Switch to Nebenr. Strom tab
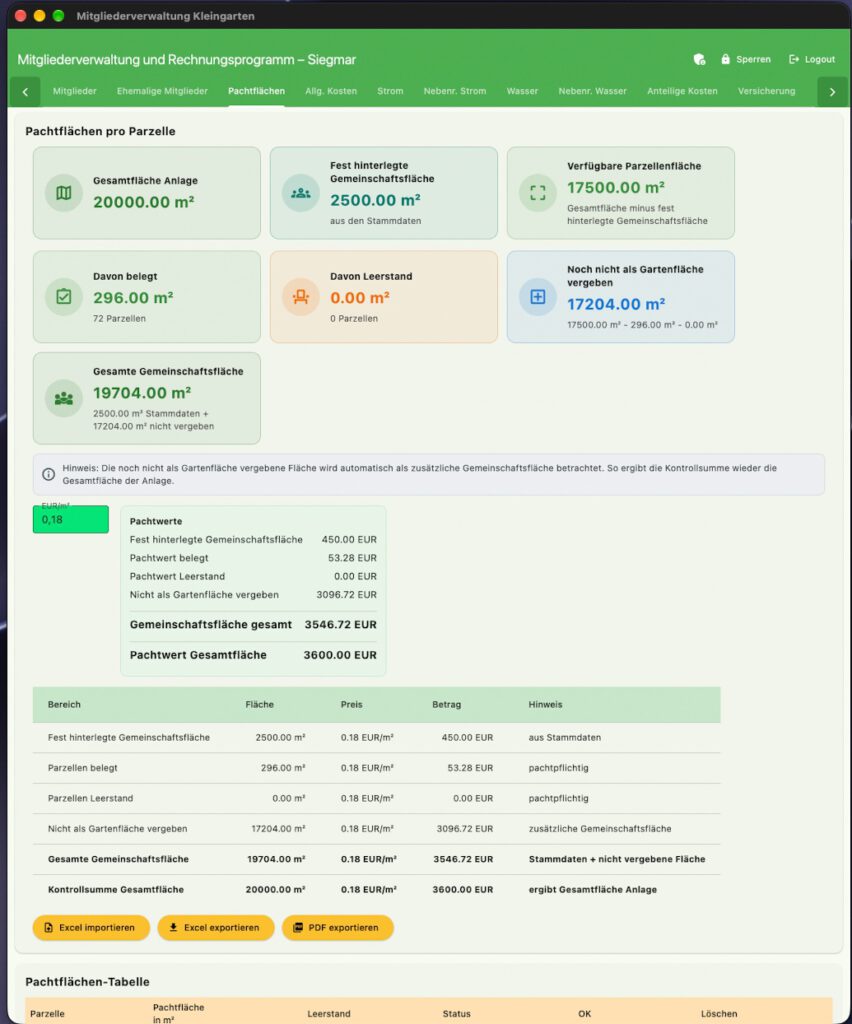The height and width of the screenshot is (1024, 852). click(454, 91)
